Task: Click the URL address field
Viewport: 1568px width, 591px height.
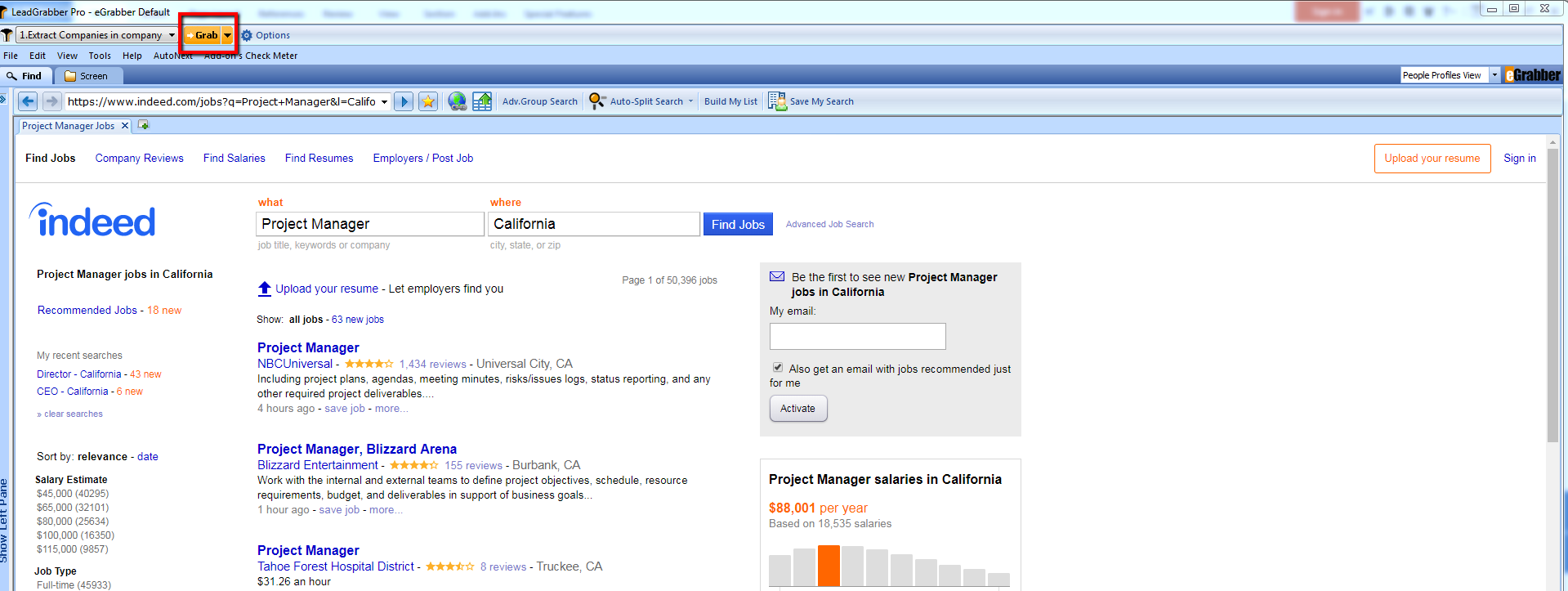Action: (221, 101)
